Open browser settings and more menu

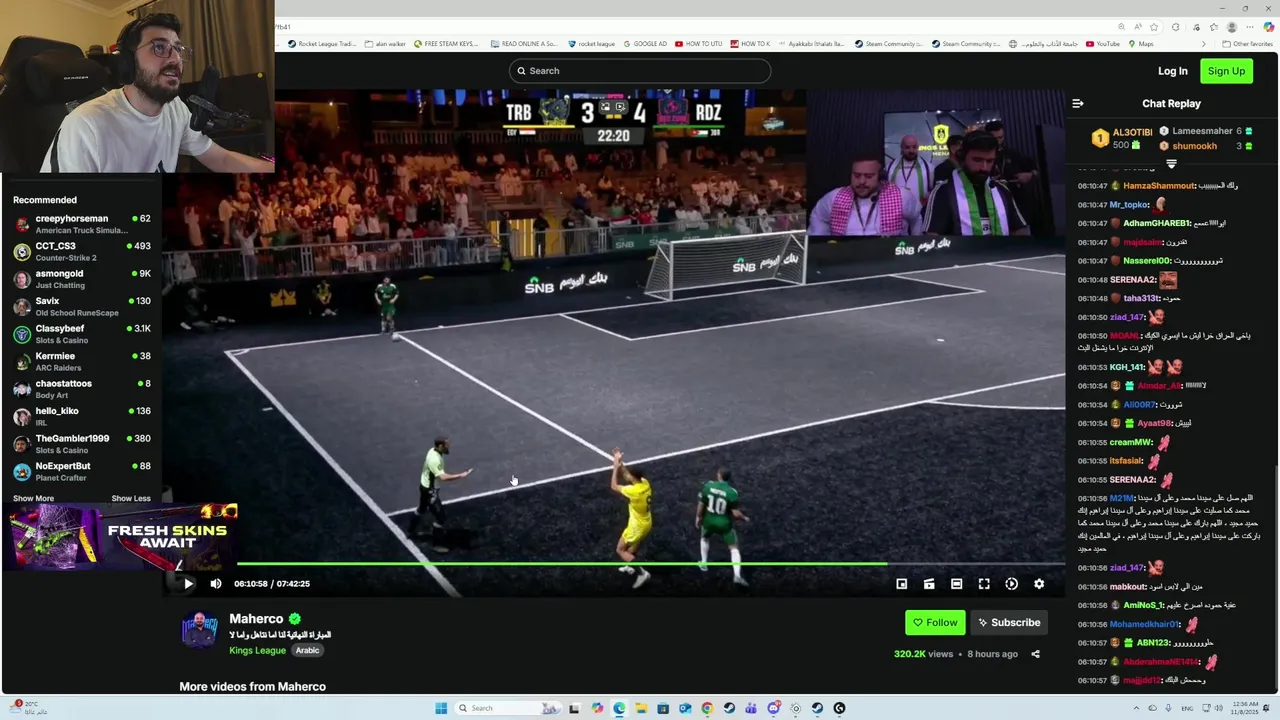pos(1250,27)
